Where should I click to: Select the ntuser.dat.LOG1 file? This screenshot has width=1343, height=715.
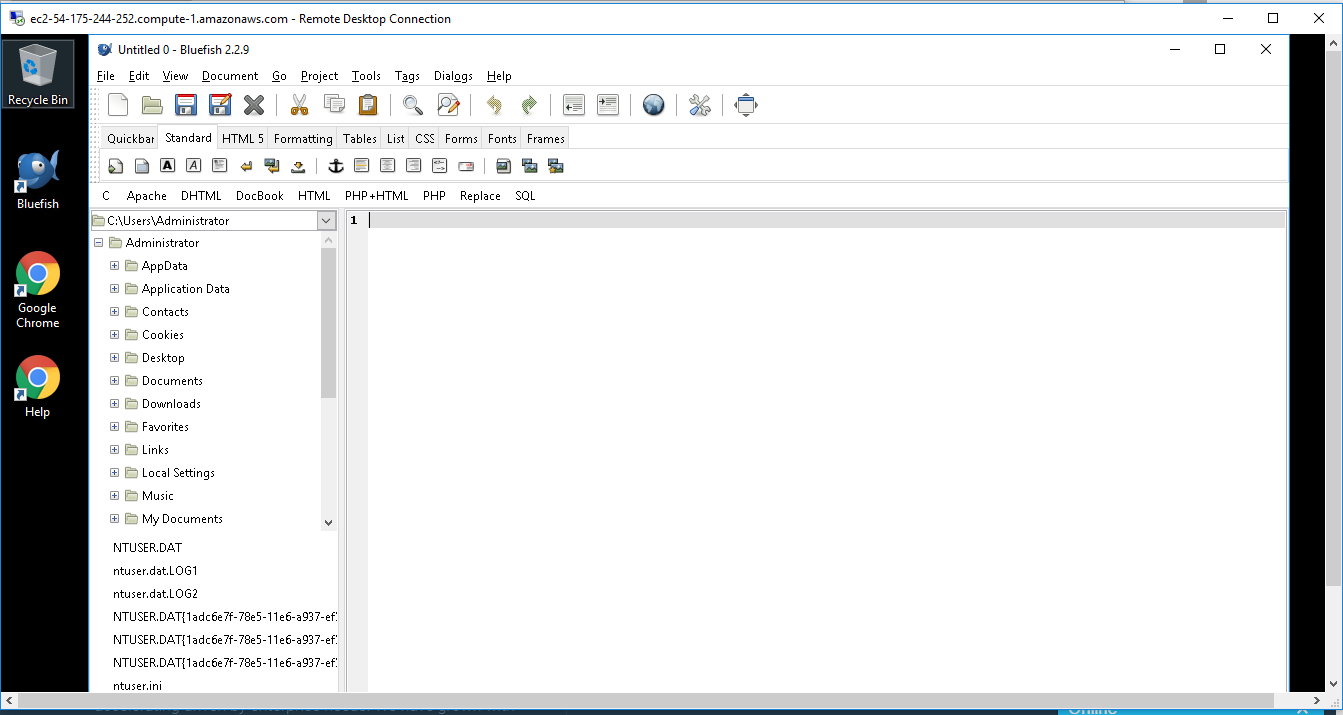pyautogui.click(x=156, y=571)
